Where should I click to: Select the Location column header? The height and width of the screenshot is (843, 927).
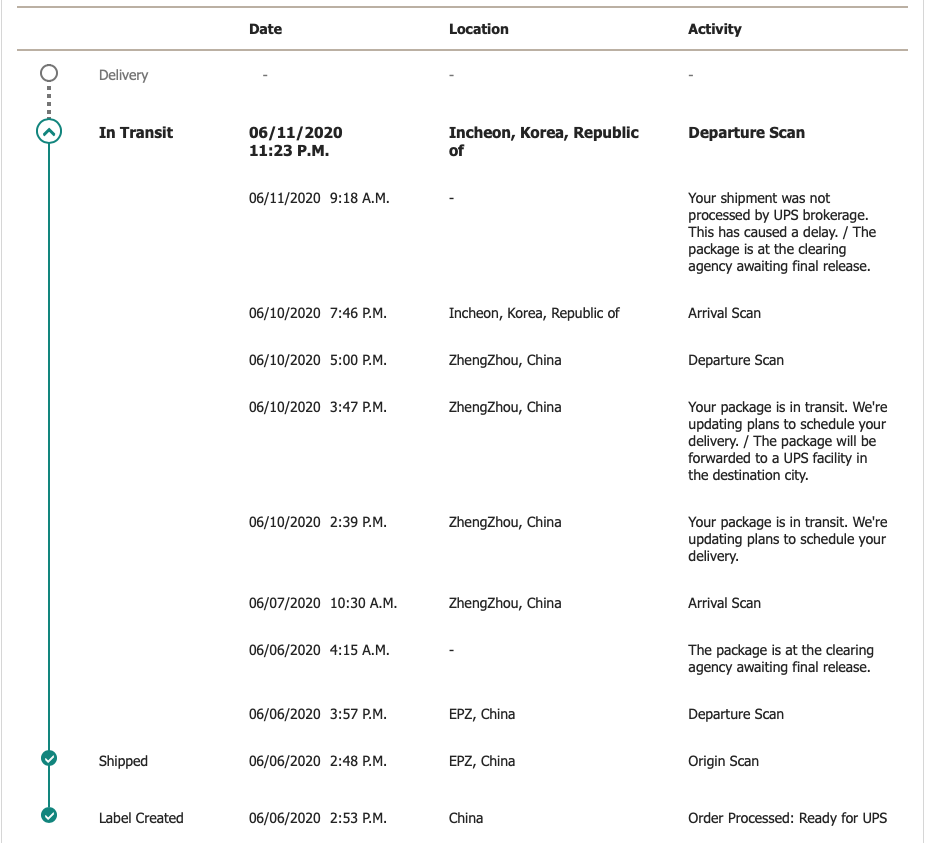(x=478, y=29)
